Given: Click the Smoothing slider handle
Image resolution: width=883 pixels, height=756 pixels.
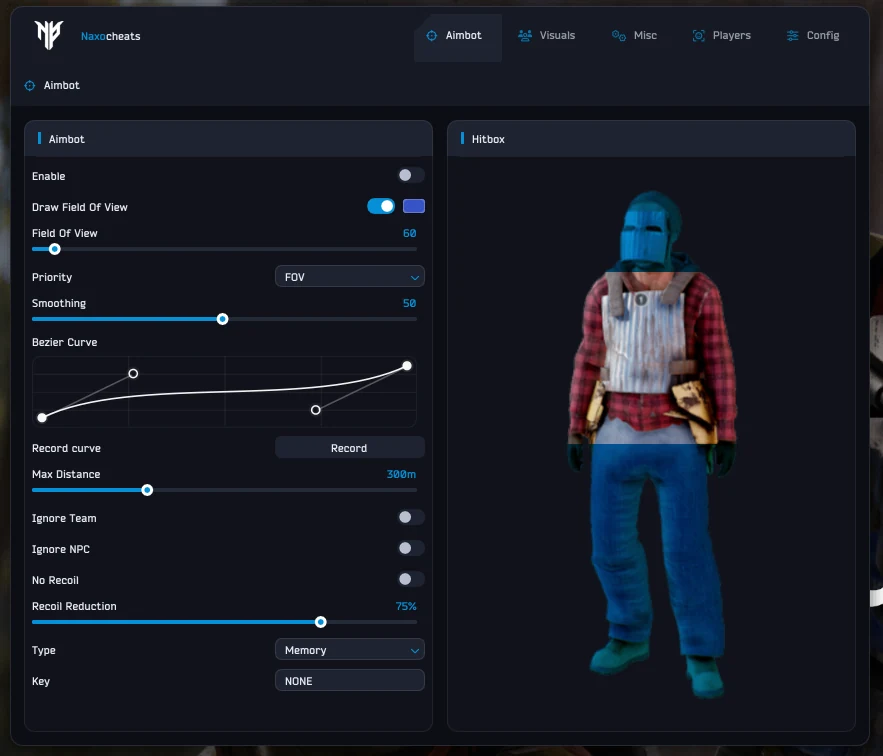Looking at the screenshot, I should [222, 319].
